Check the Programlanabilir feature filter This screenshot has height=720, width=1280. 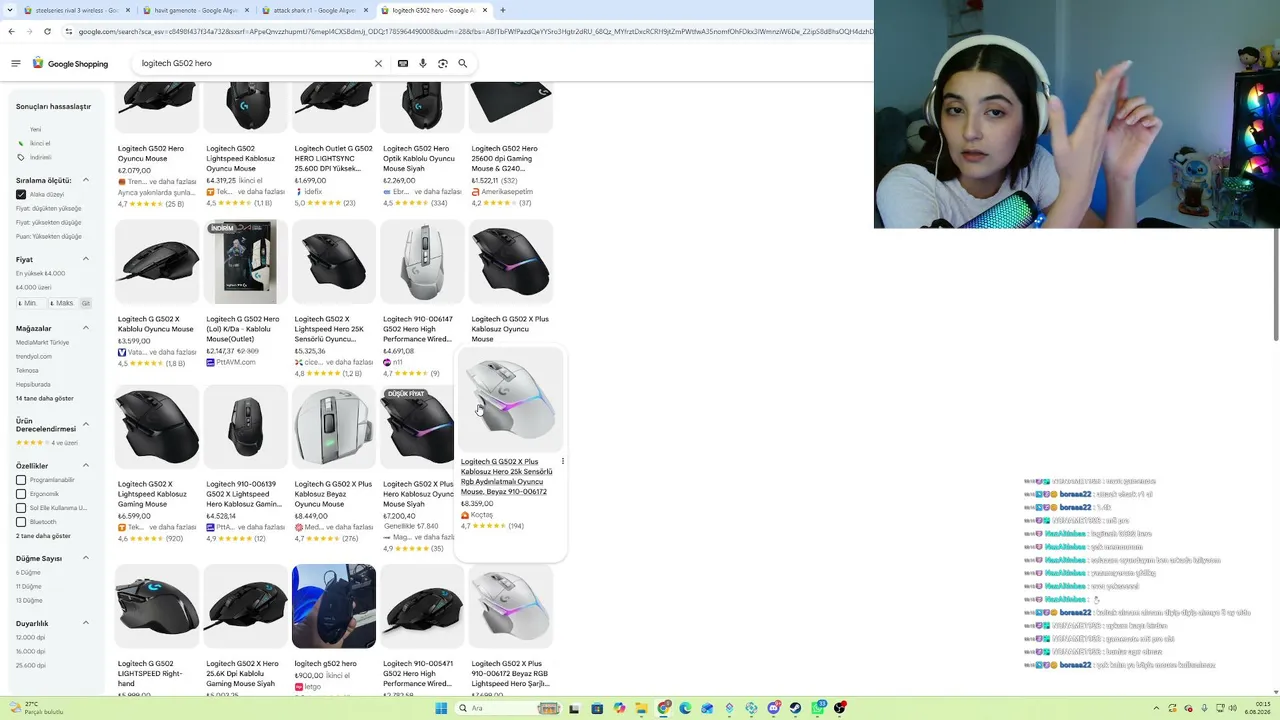coord(21,480)
